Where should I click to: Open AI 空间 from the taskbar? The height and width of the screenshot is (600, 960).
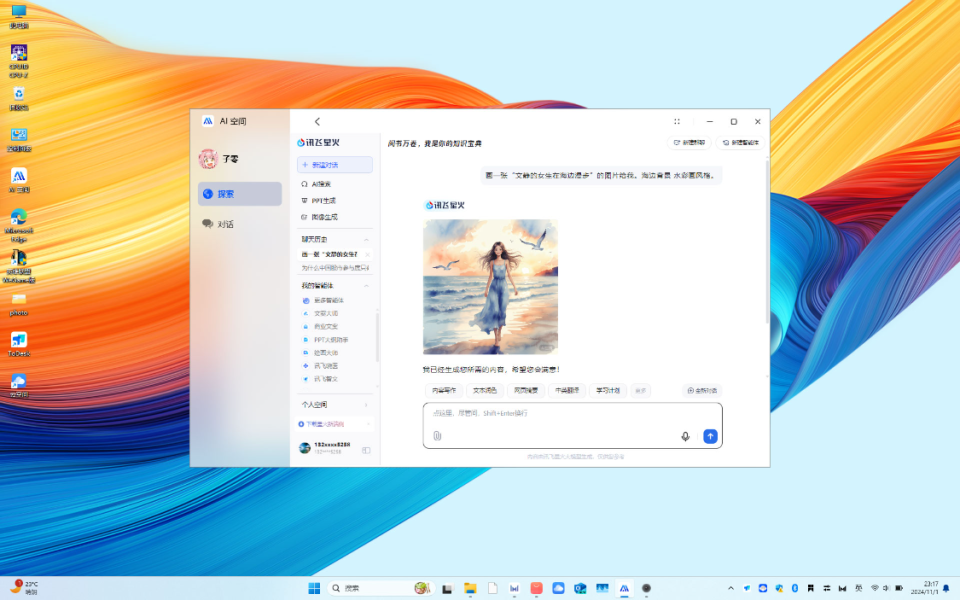coord(624,588)
